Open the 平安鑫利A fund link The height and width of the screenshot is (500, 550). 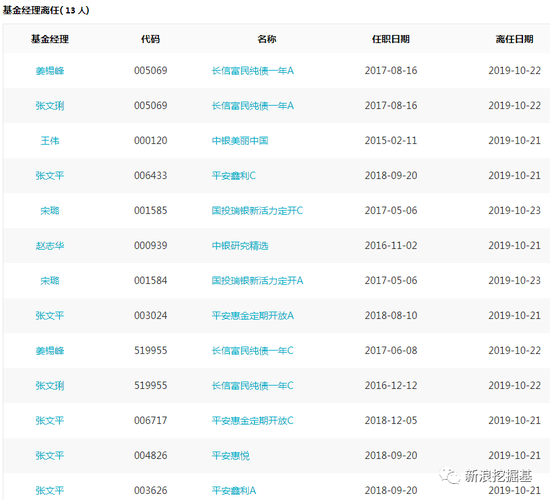pyautogui.click(x=234, y=490)
